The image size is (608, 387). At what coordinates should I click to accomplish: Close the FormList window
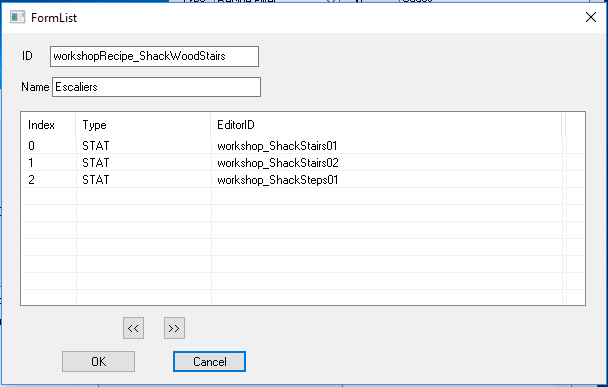point(591,17)
